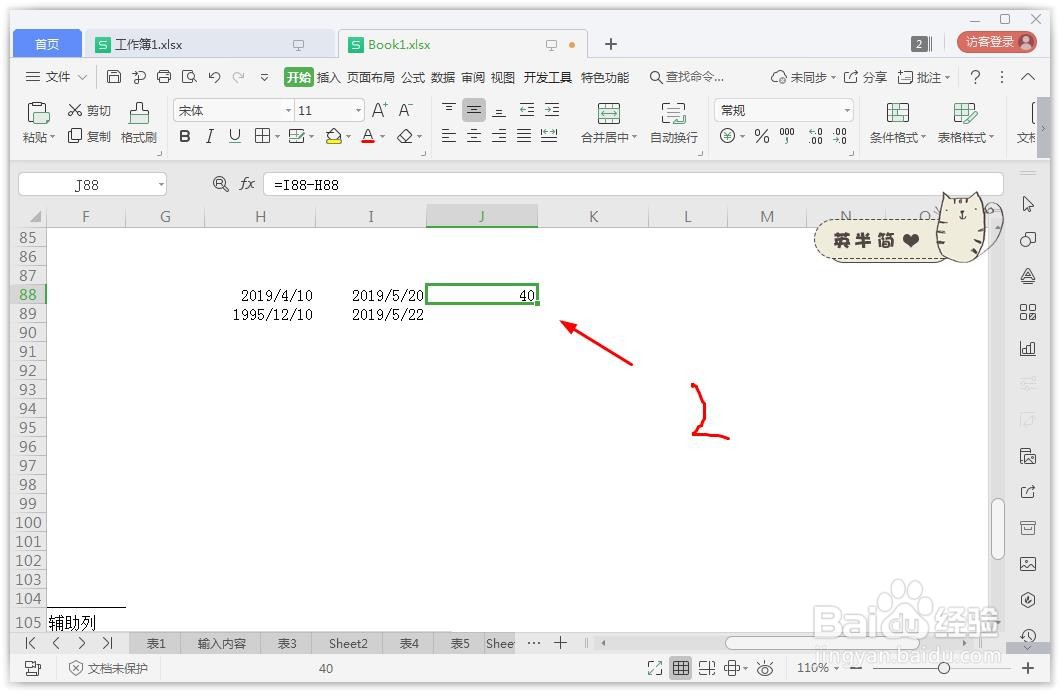Click the insert function fx icon
Image resolution: width=1060 pixels, height=692 pixels.
[x=247, y=184]
